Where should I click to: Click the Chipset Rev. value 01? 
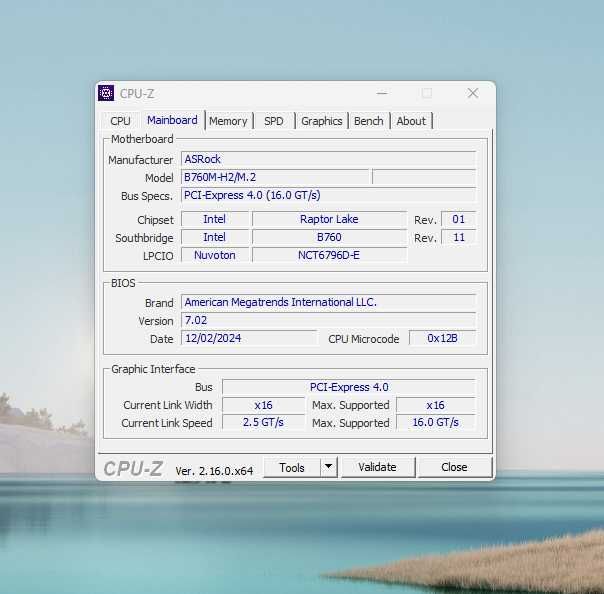click(x=458, y=219)
